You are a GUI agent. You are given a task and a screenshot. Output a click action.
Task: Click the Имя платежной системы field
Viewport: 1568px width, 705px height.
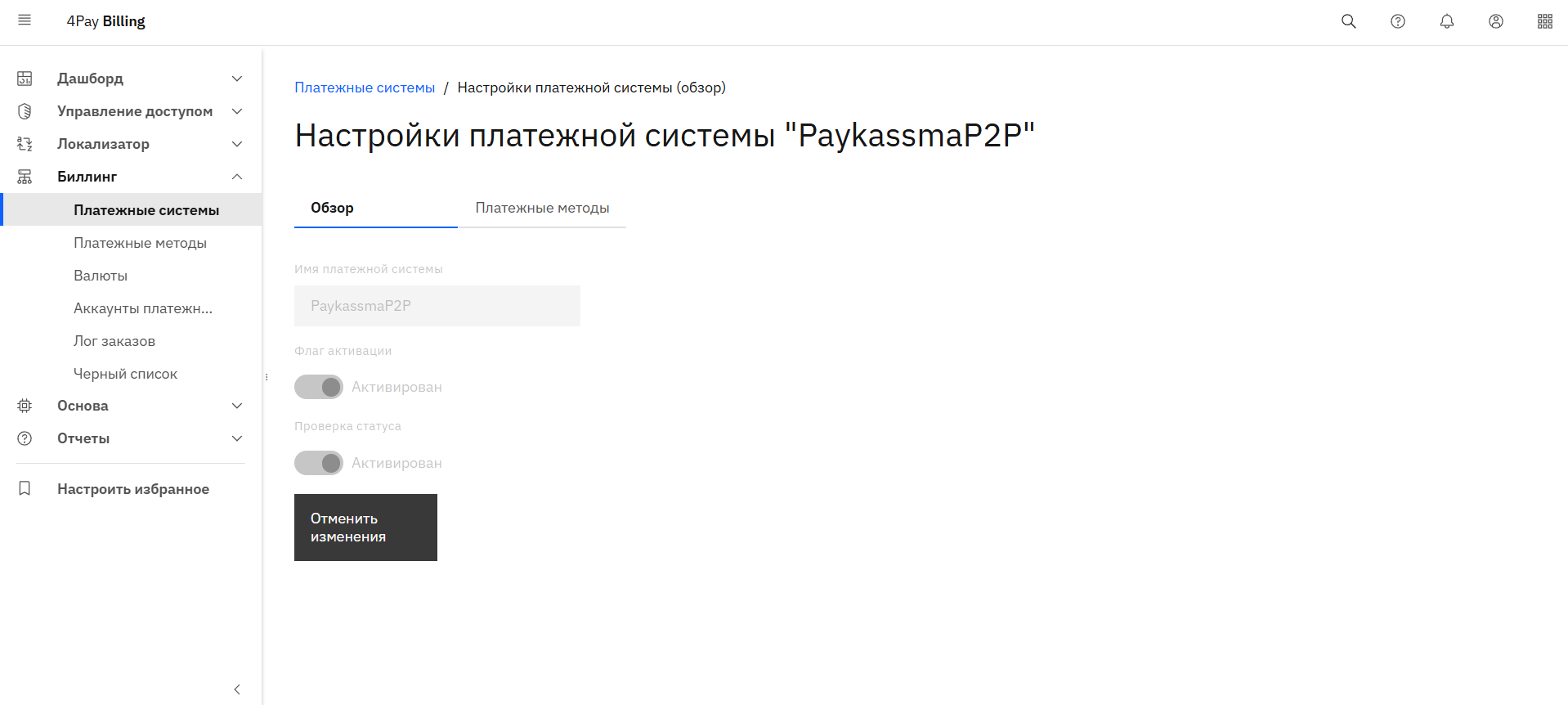[437, 306]
